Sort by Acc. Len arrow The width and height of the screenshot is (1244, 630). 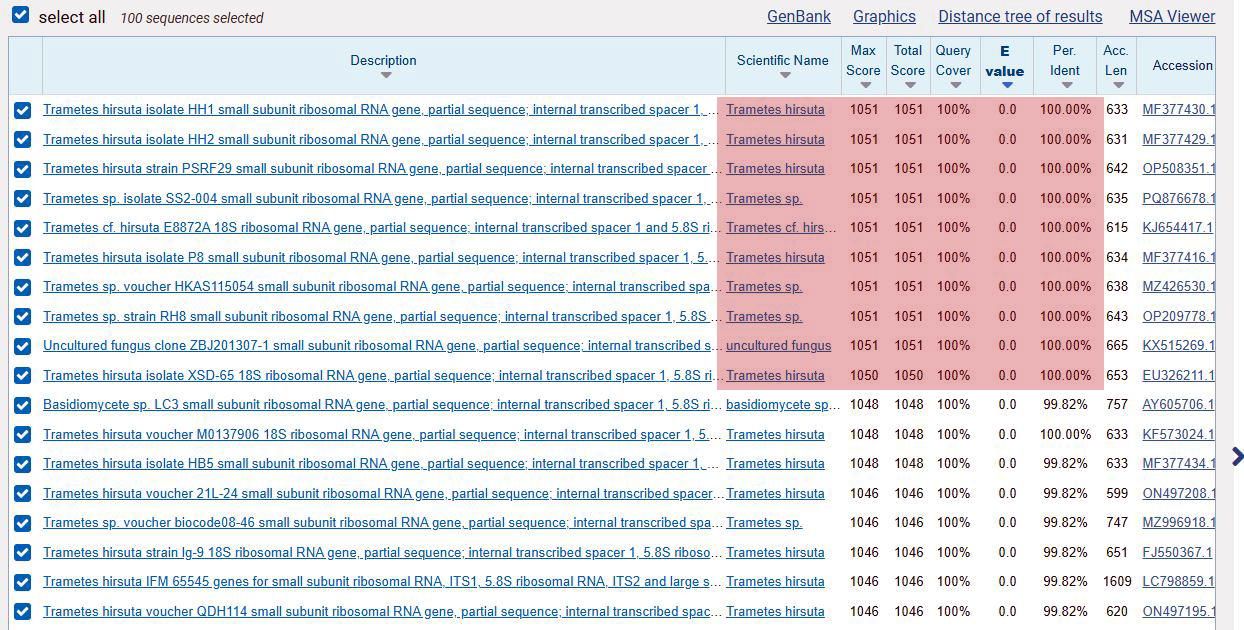click(x=1115, y=86)
